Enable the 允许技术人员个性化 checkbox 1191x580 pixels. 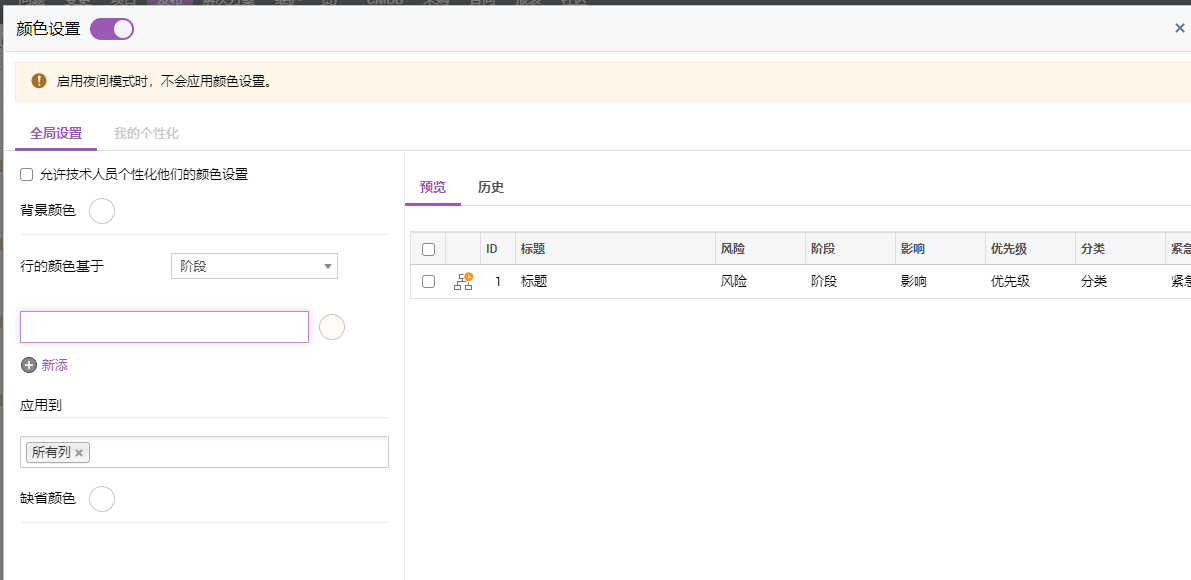click(x=27, y=175)
